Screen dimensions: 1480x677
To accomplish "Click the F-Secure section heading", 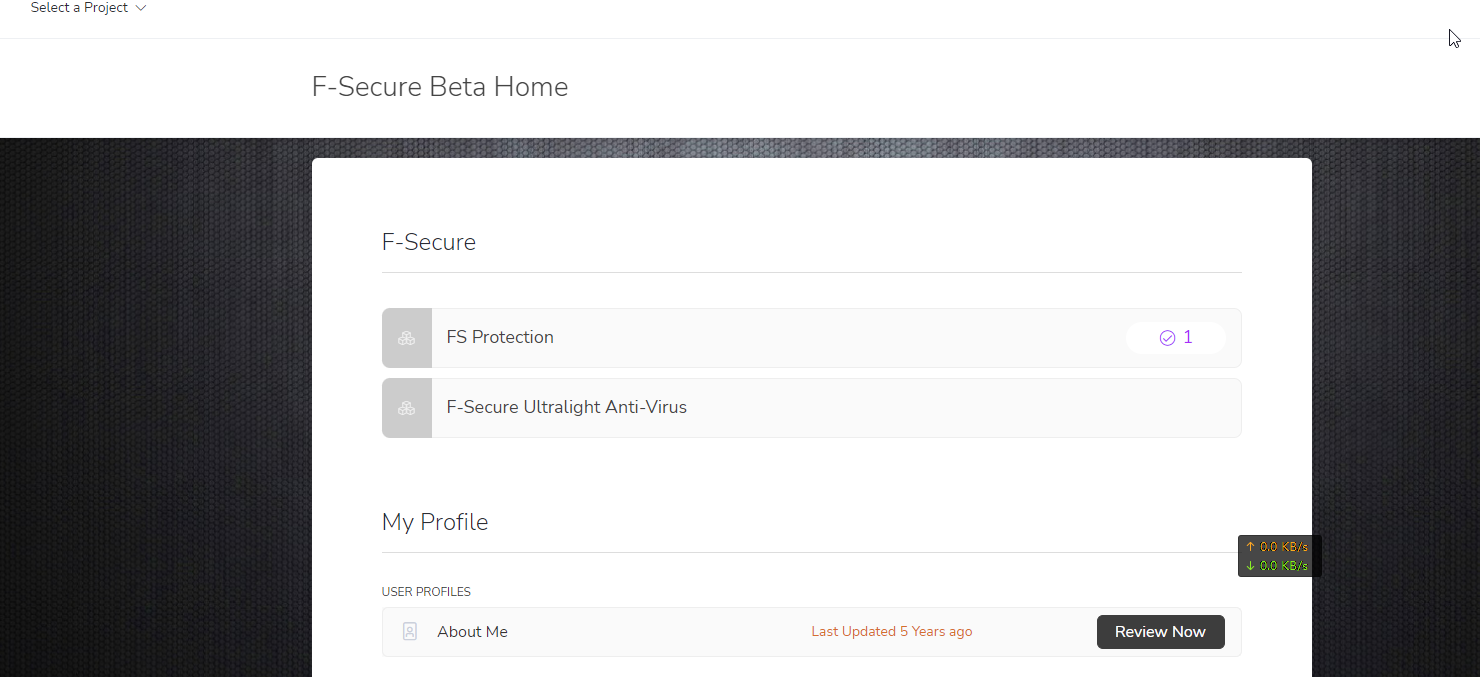I will click(x=429, y=242).
